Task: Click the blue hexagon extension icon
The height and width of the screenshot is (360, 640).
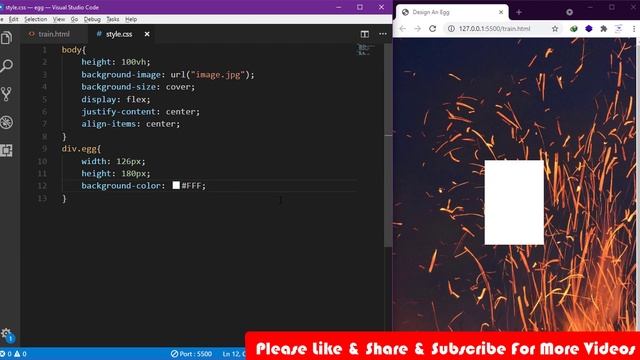Action: click(589, 29)
